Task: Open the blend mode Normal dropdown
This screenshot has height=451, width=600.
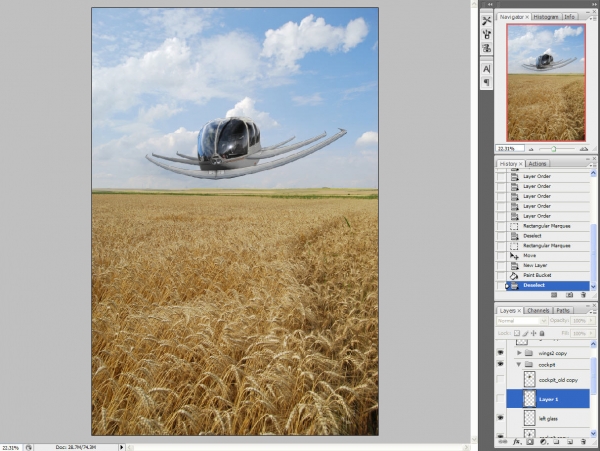Action: (522, 321)
